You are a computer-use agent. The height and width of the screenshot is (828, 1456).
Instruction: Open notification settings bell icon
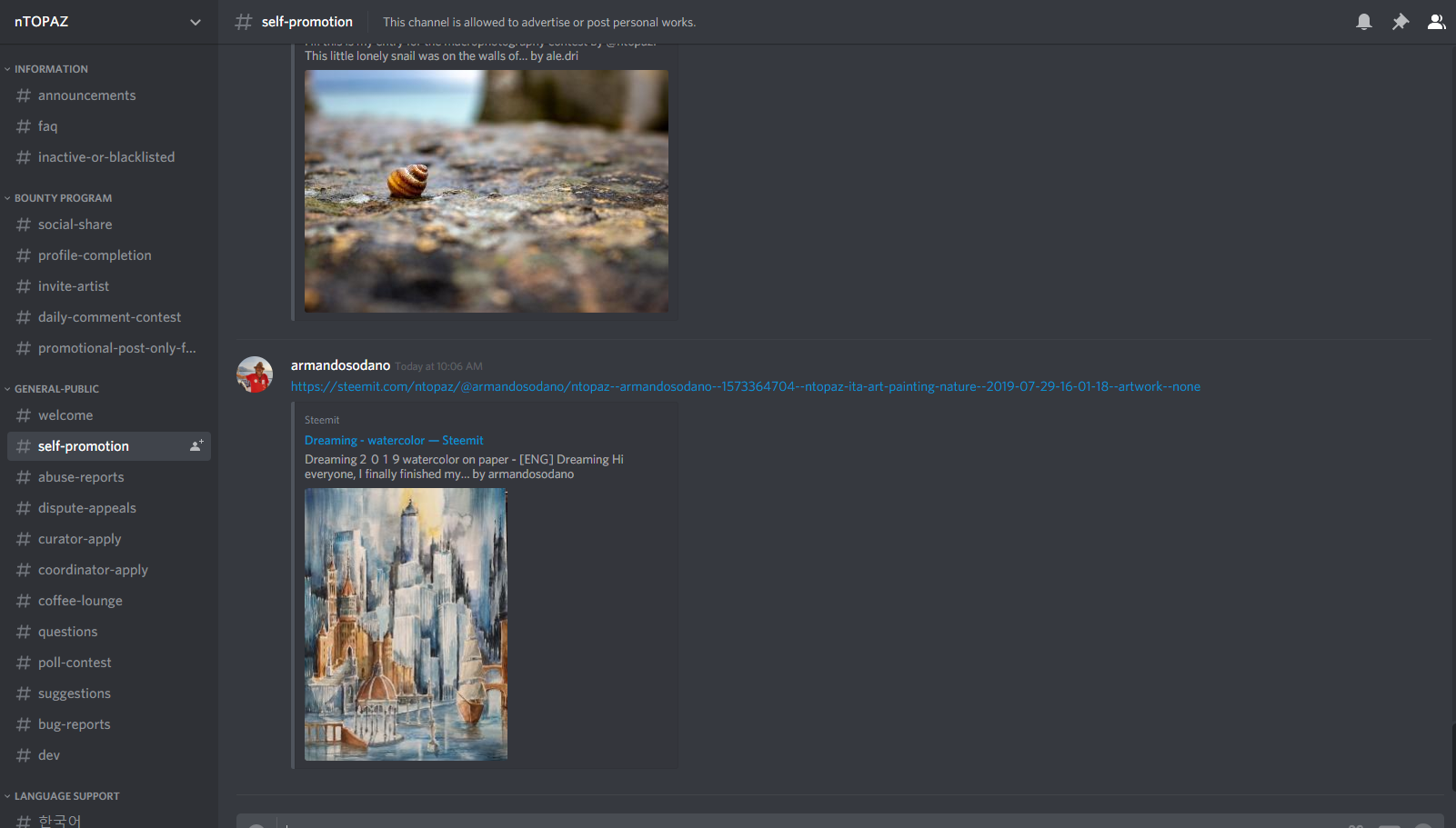coord(1363,22)
